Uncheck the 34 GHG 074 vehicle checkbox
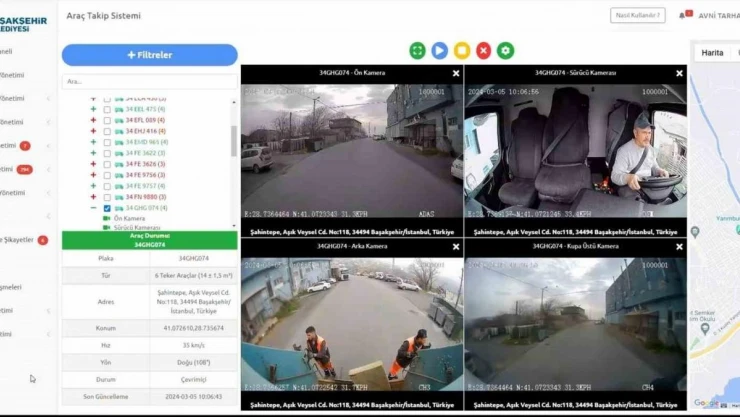The width and height of the screenshot is (740, 417). click(x=107, y=208)
